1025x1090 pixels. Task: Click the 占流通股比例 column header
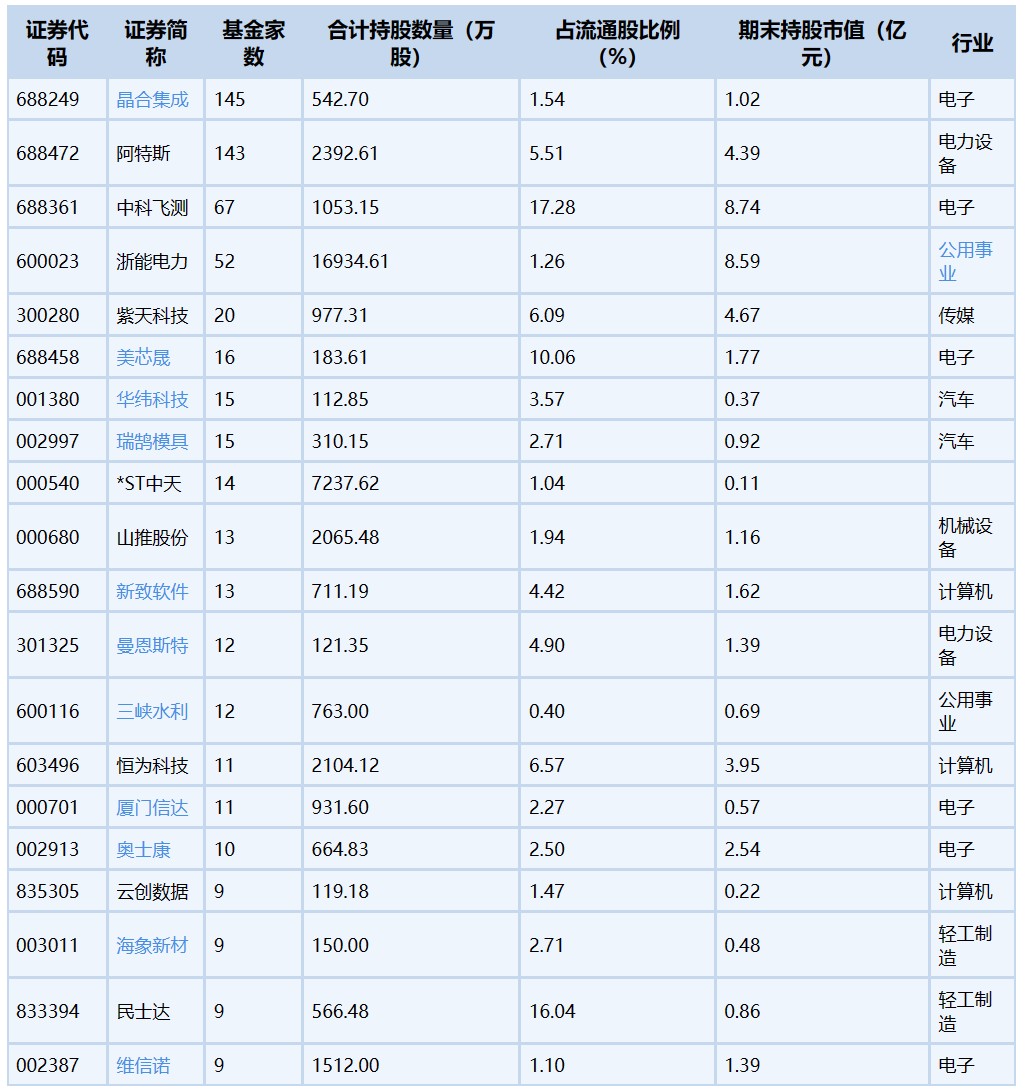(x=618, y=43)
